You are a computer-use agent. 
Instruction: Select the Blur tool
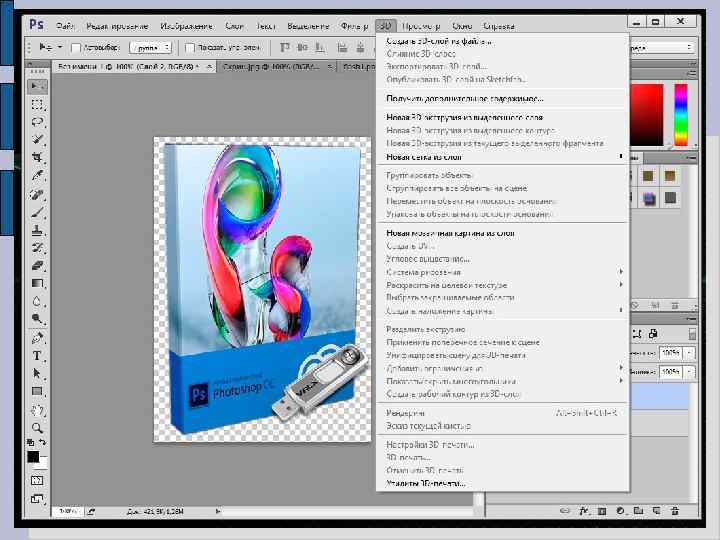37,301
